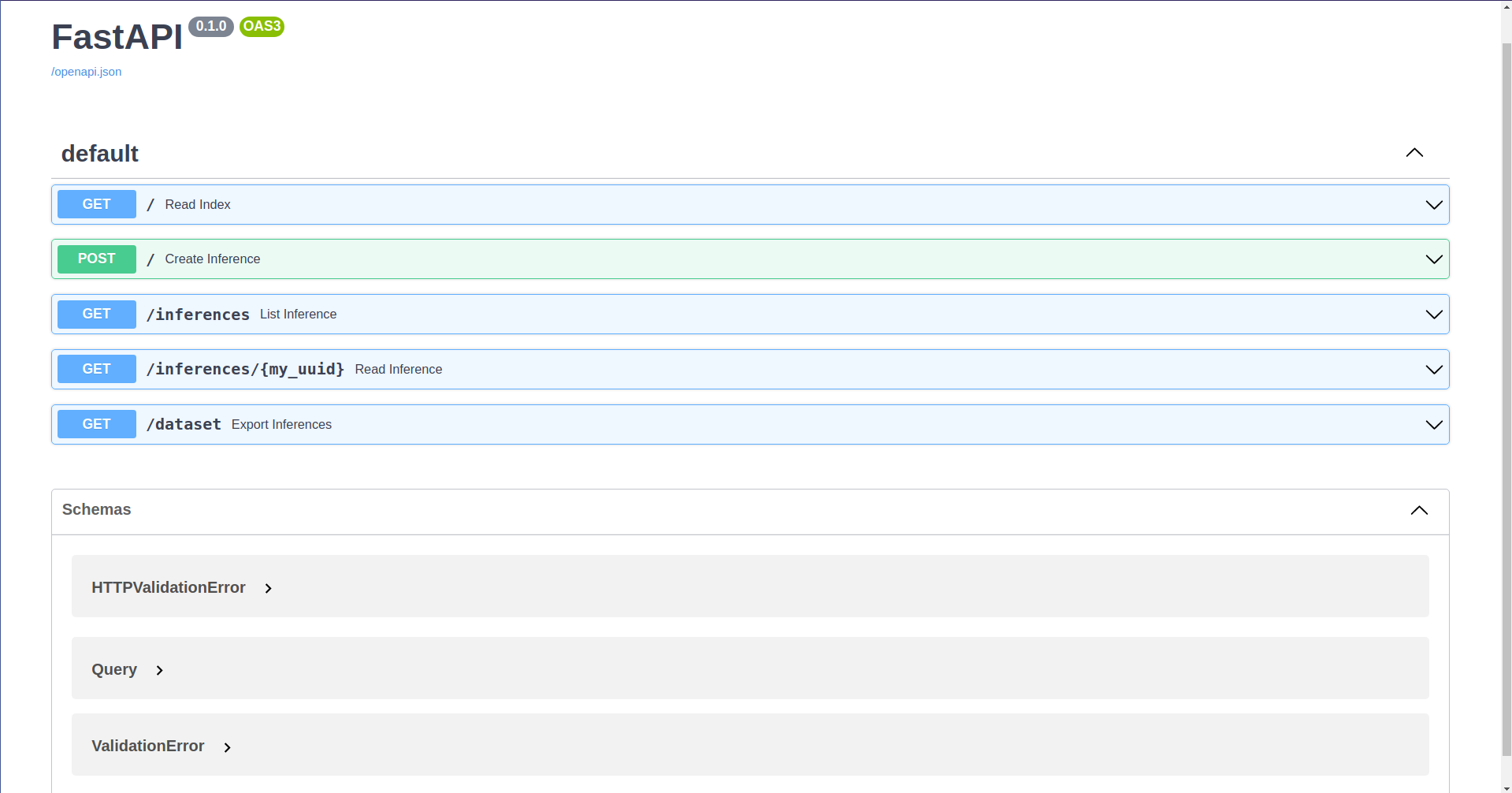The width and height of the screenshot is (1512, 793).
Task: Collapse the default section chevron
Action: click(x=1414, y=153)
